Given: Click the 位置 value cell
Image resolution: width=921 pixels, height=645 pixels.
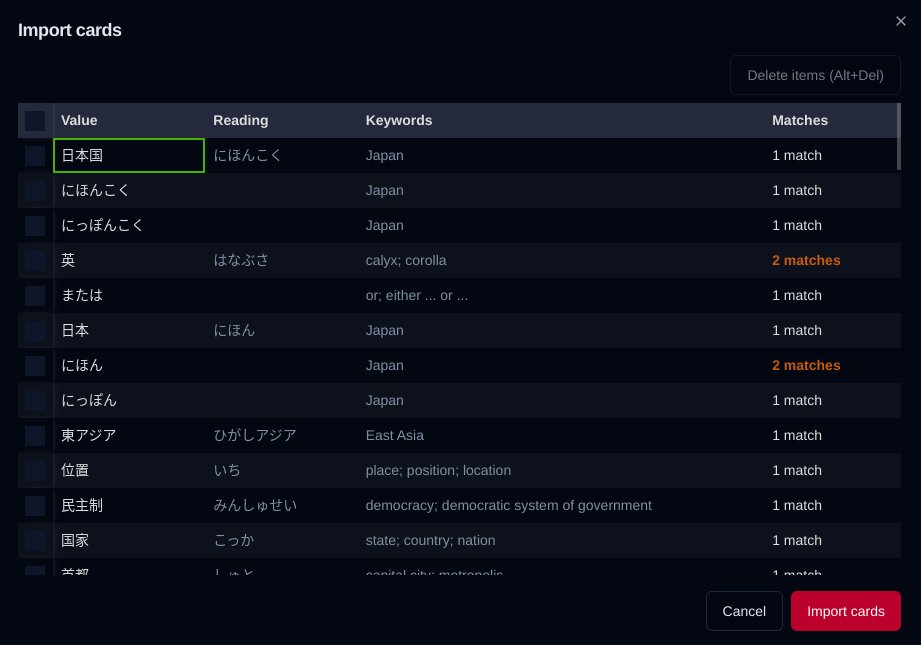Looking at the screenshot, I should pyautogui.click(x=129, y=470).
